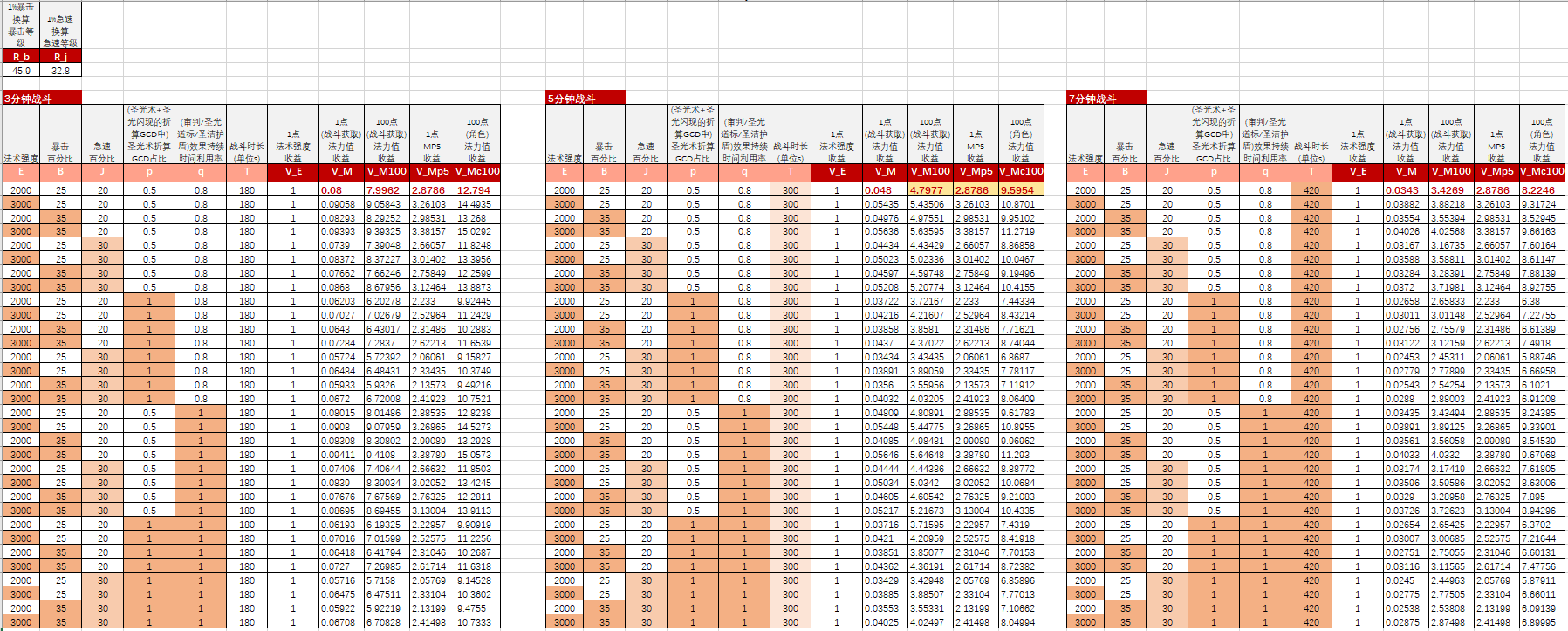Select V_E header in 5-minute table
The height and width of the screenshot is (631, 1568).
click(837, 171)
